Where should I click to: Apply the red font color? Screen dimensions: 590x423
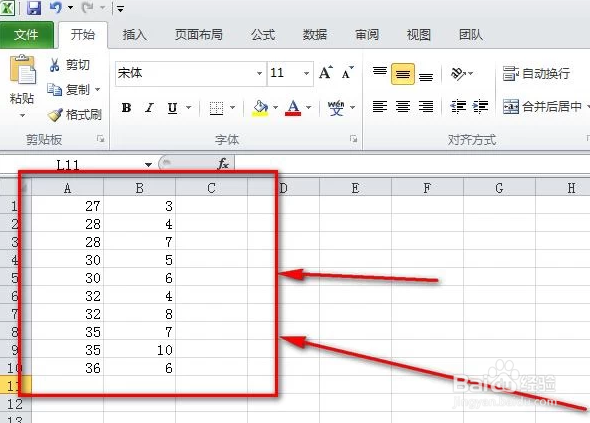(x=293, y=108)
